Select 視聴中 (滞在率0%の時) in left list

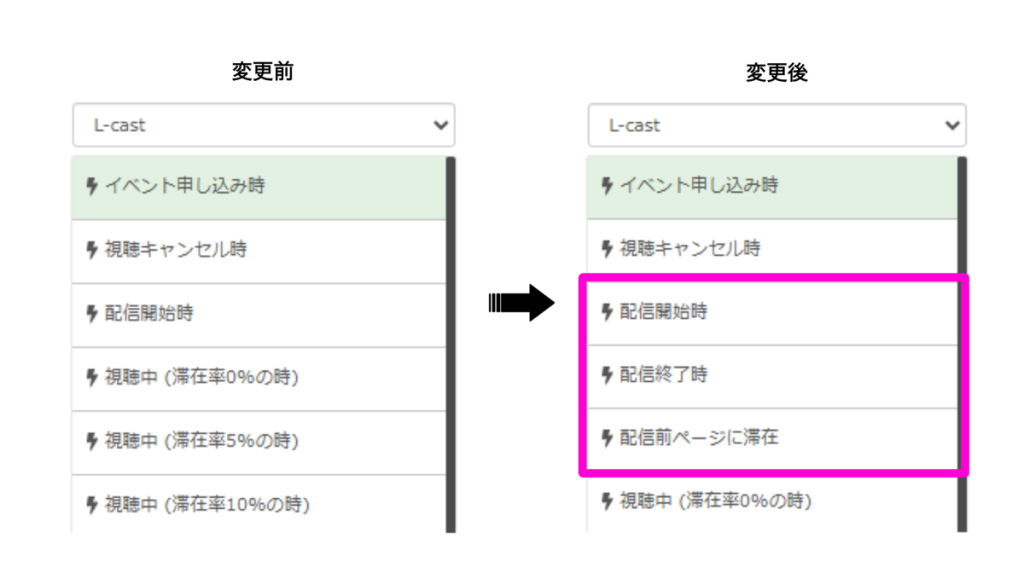tap(259, 379)
